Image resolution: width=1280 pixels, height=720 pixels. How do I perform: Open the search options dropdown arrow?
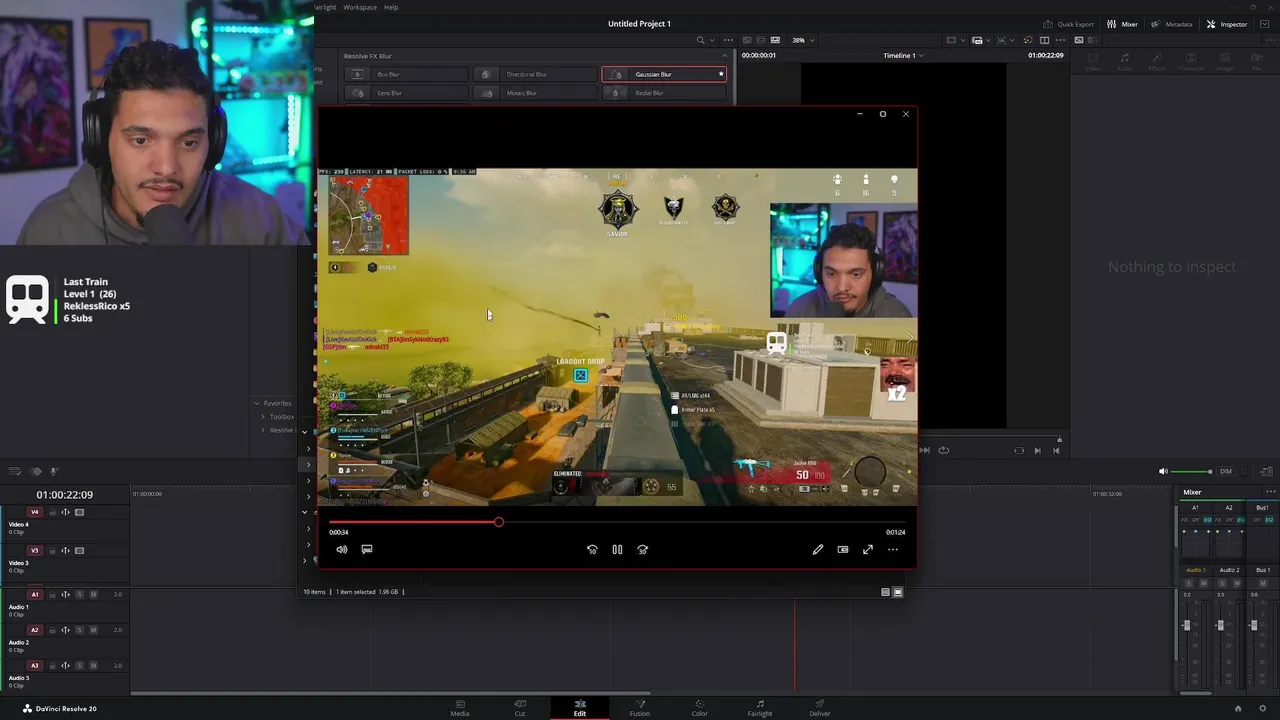712,40
